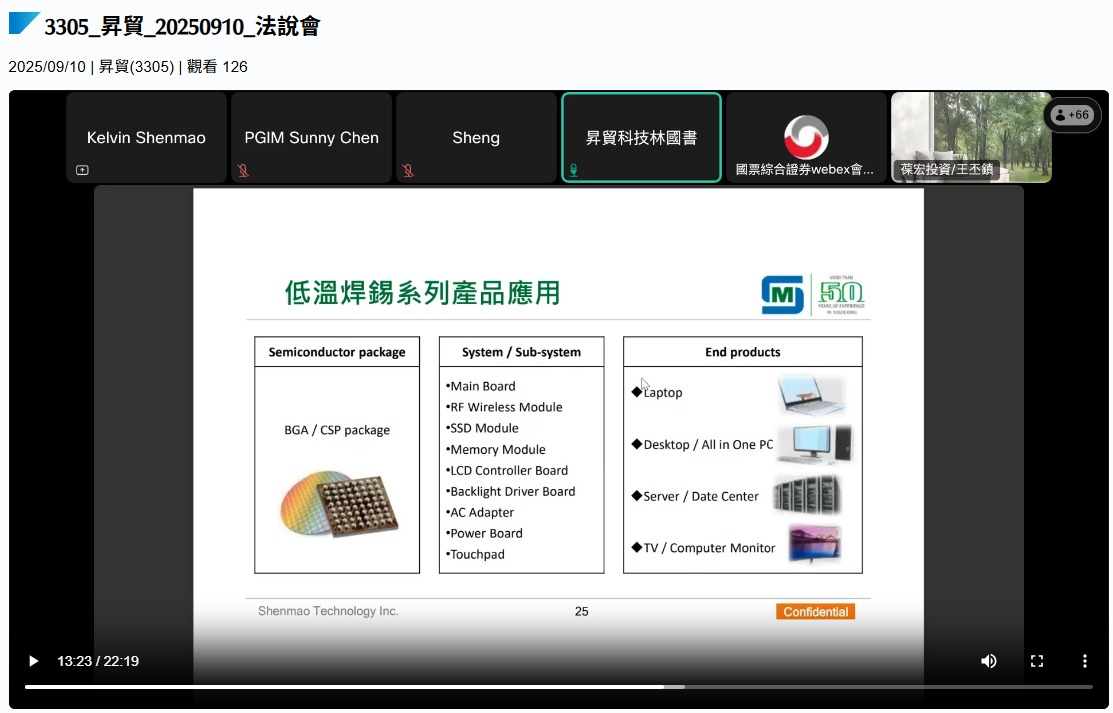Open video more options menu
Viewport: 1113px width, 713px height.
coord(1084,661)
